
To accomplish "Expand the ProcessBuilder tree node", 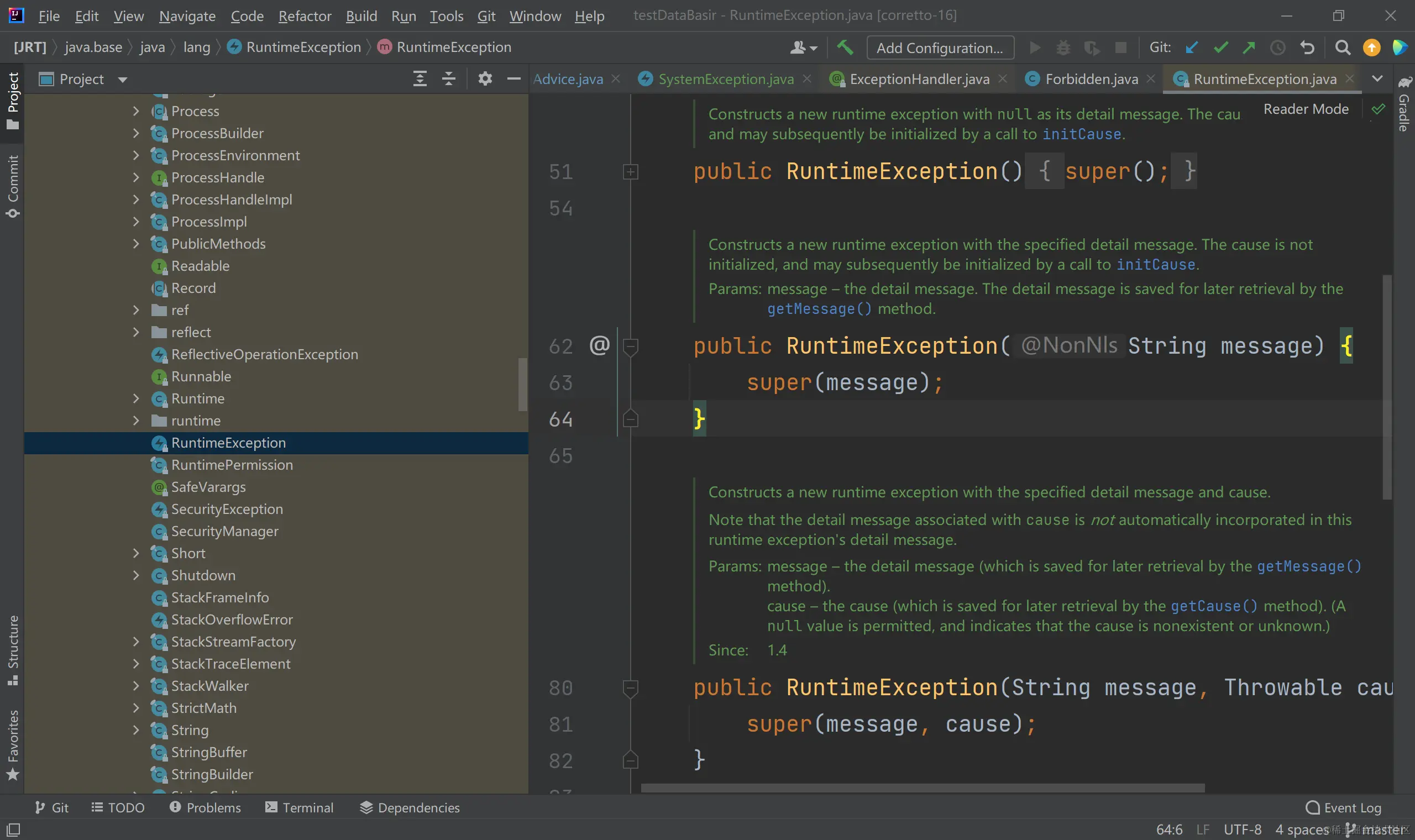I will [x=136, y=134].
